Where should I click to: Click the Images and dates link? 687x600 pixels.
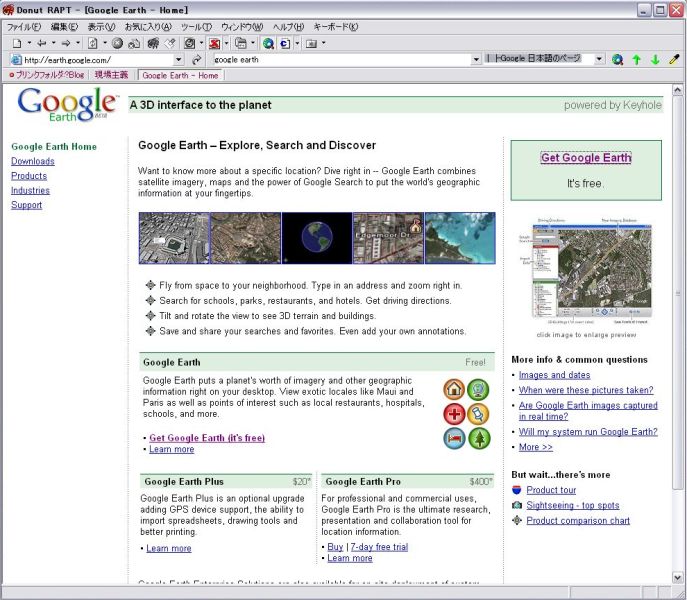(554, 375)
